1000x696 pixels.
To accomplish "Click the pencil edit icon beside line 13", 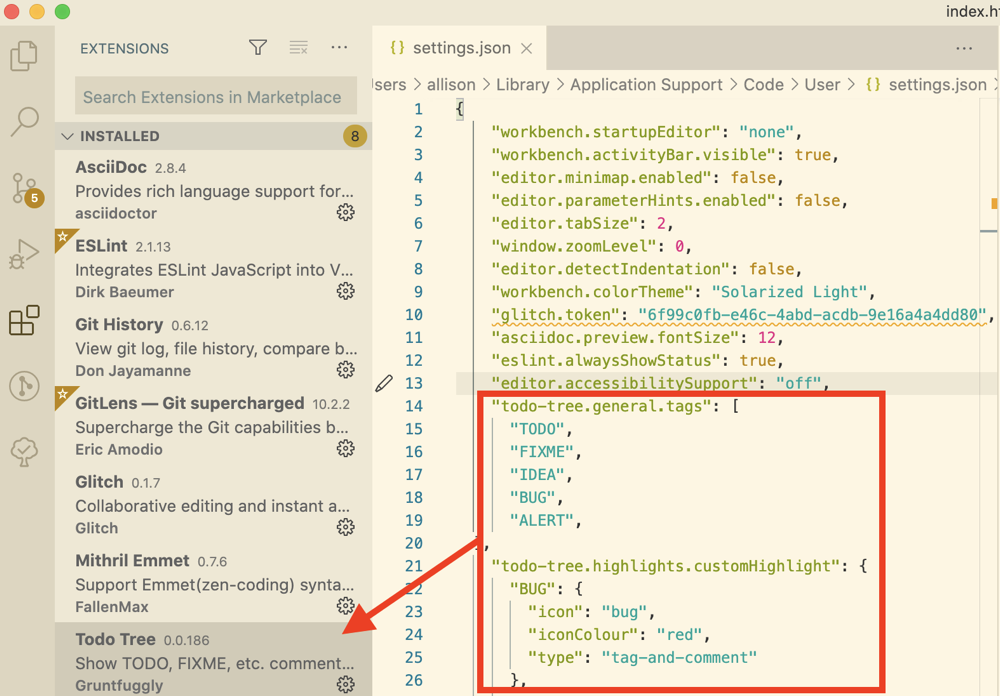I will tap(384, 383).
